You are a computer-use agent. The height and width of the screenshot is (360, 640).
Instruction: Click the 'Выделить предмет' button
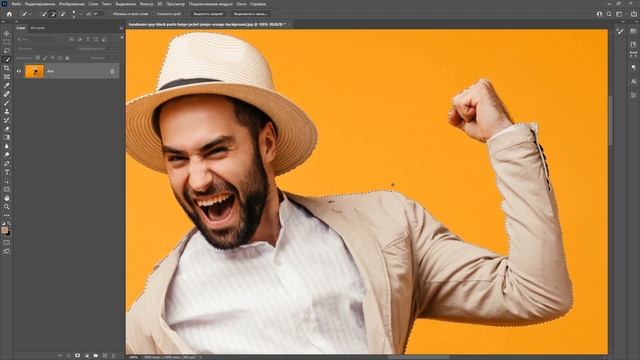pos(208,14)
